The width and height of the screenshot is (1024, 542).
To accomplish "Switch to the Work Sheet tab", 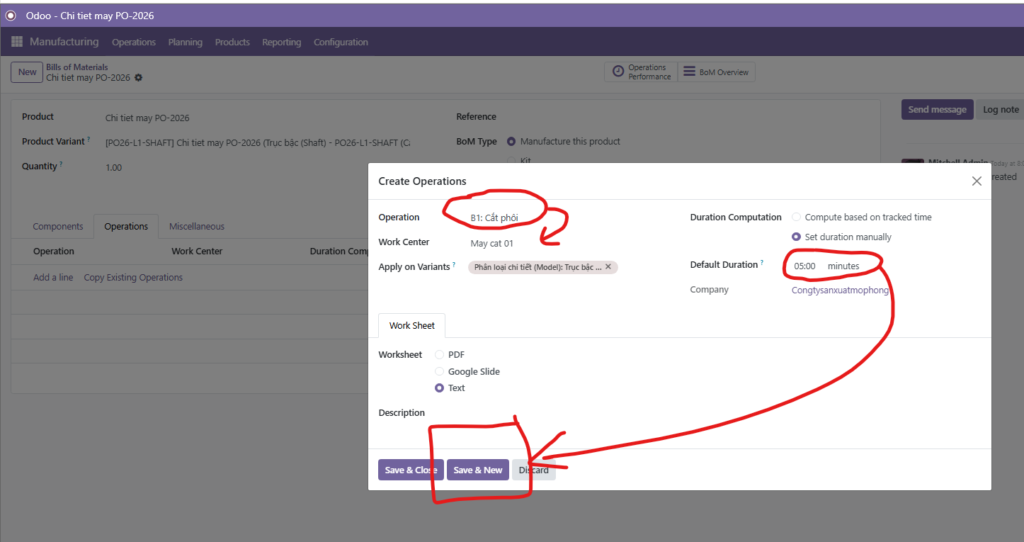I will point(412,326).
